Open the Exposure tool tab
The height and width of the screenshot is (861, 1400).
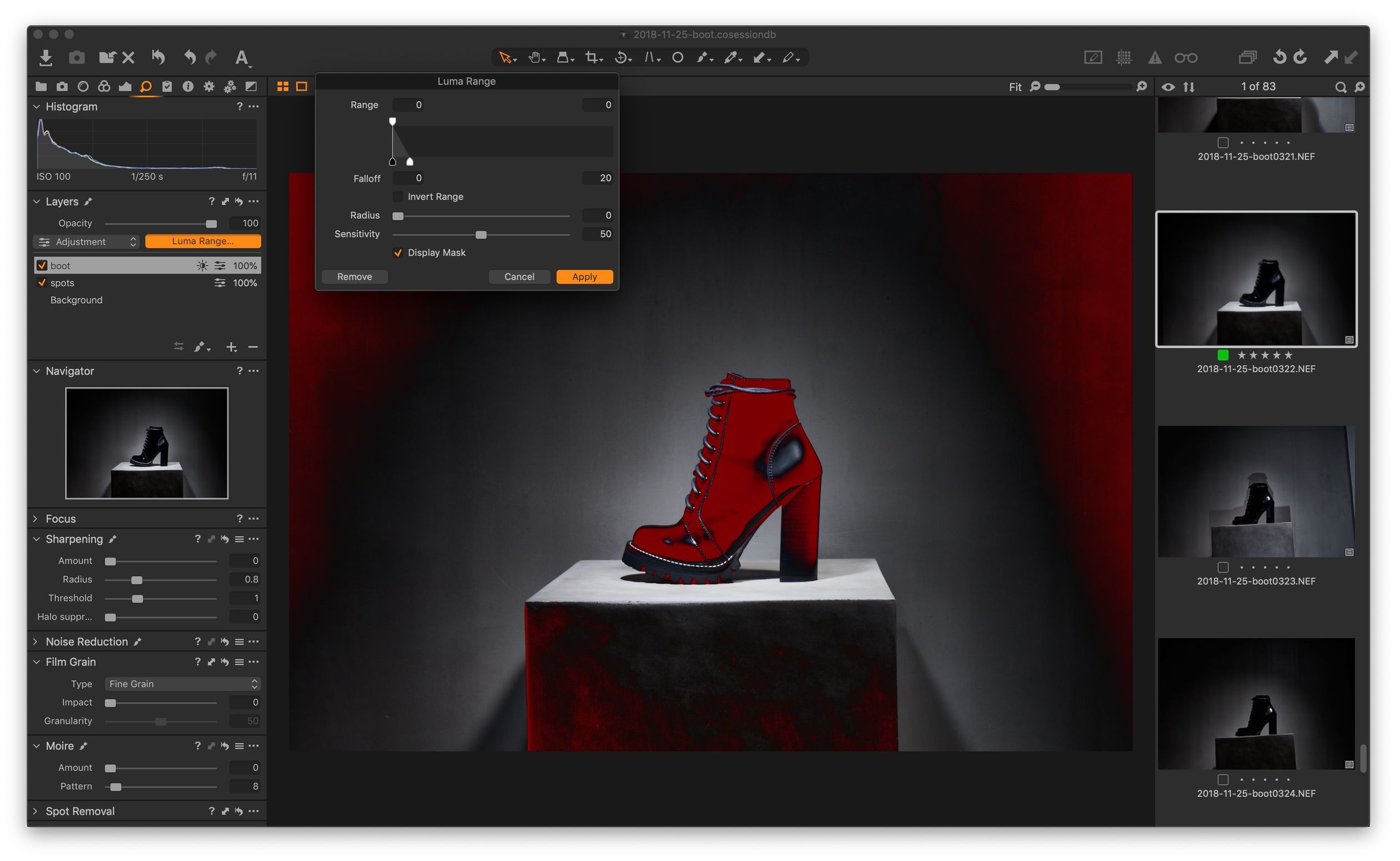tap(125, 86)
